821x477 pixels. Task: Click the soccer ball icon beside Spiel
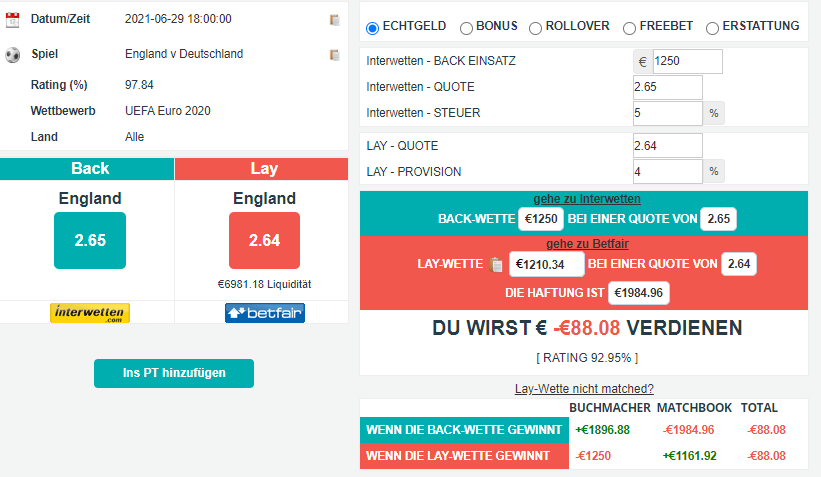pos(13,54)
